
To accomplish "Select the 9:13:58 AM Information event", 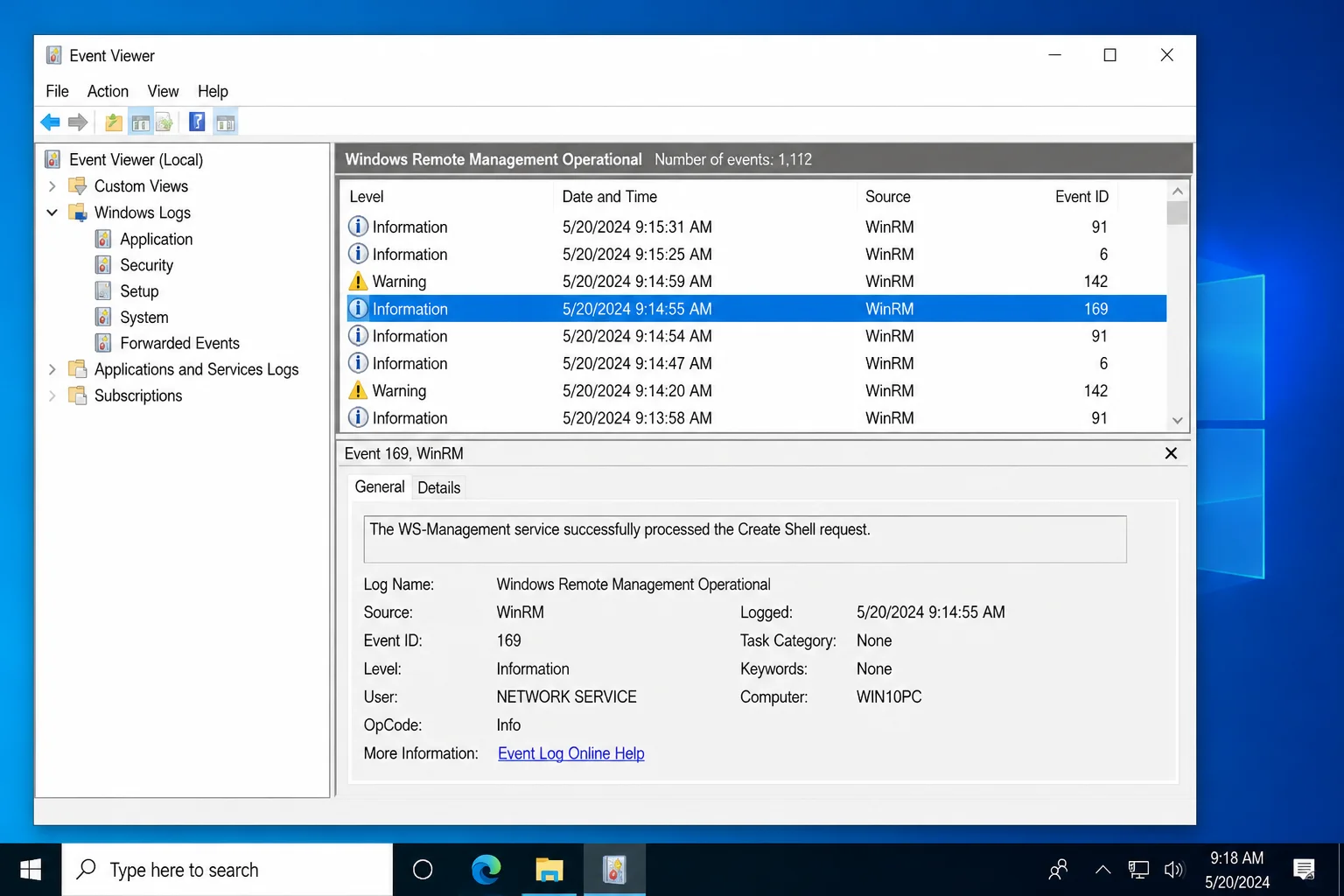I will [757, 417].
